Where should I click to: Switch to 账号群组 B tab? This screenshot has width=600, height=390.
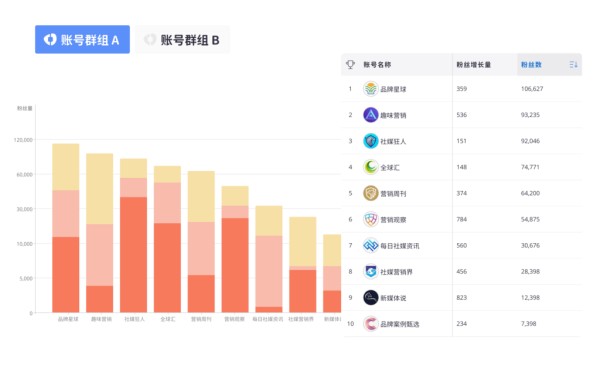[183, 39]
